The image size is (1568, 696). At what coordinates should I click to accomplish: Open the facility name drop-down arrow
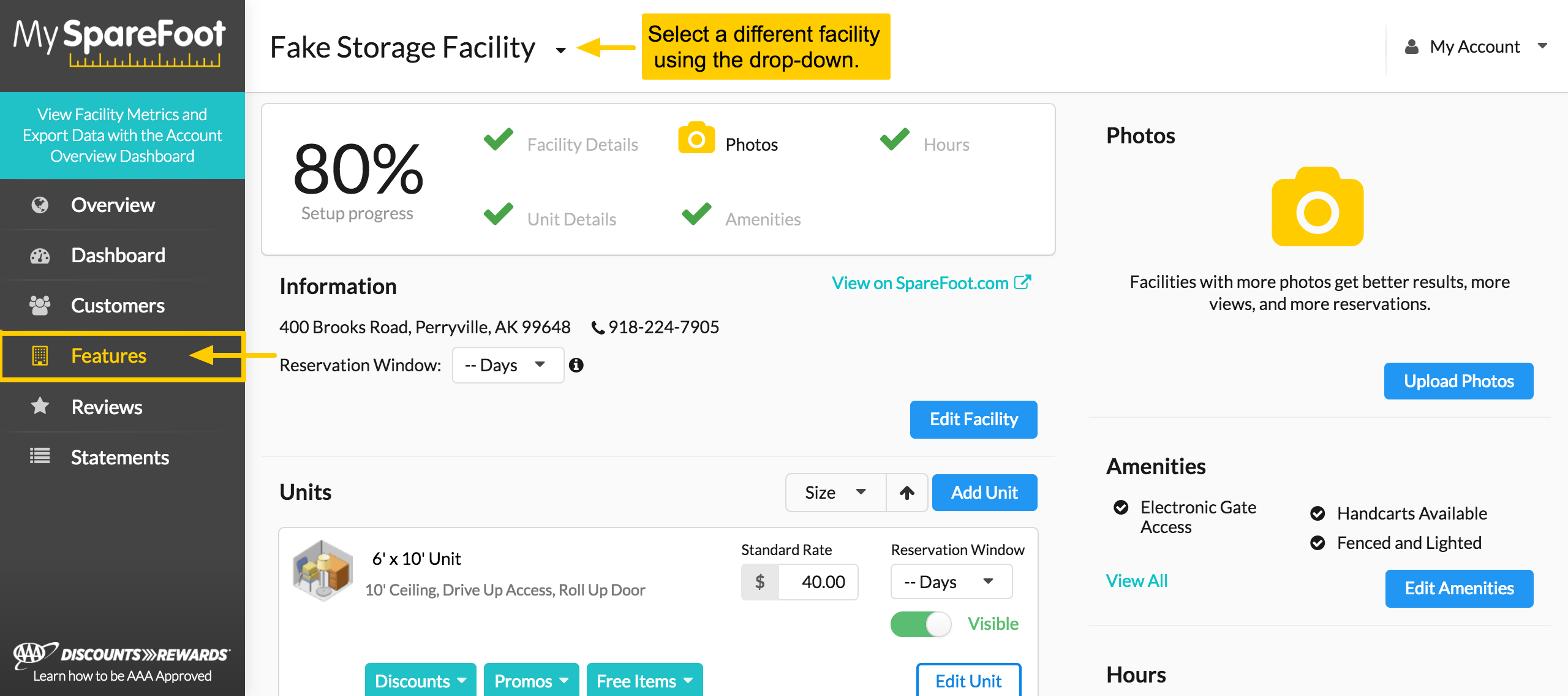[560, 50]
